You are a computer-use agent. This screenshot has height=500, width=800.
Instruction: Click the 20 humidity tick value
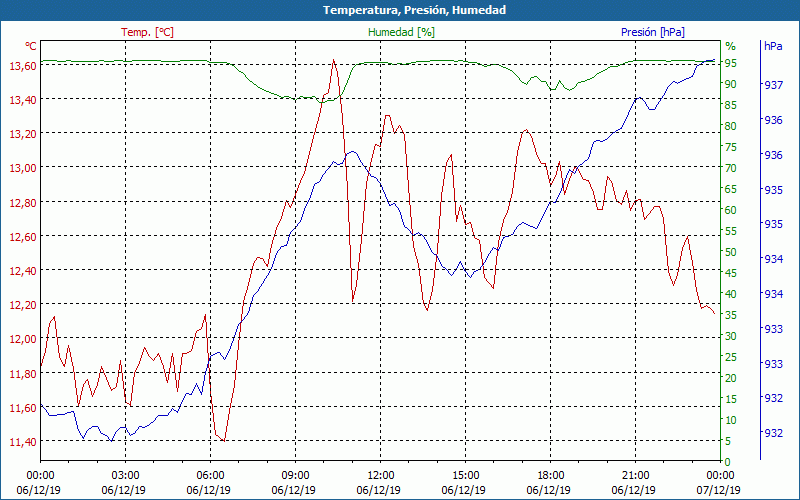click(x=731, y=378)
